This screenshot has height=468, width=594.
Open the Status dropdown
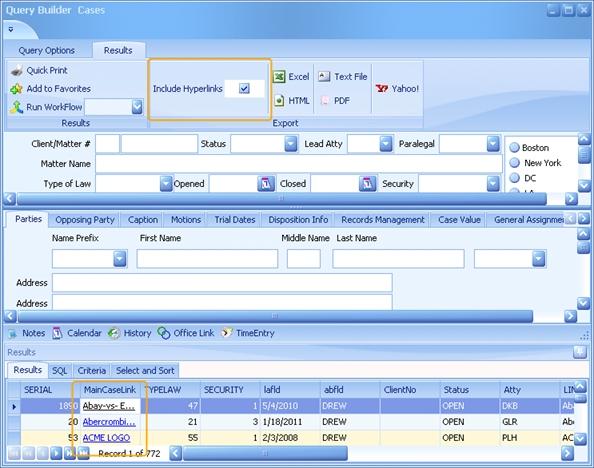[291, 144]
